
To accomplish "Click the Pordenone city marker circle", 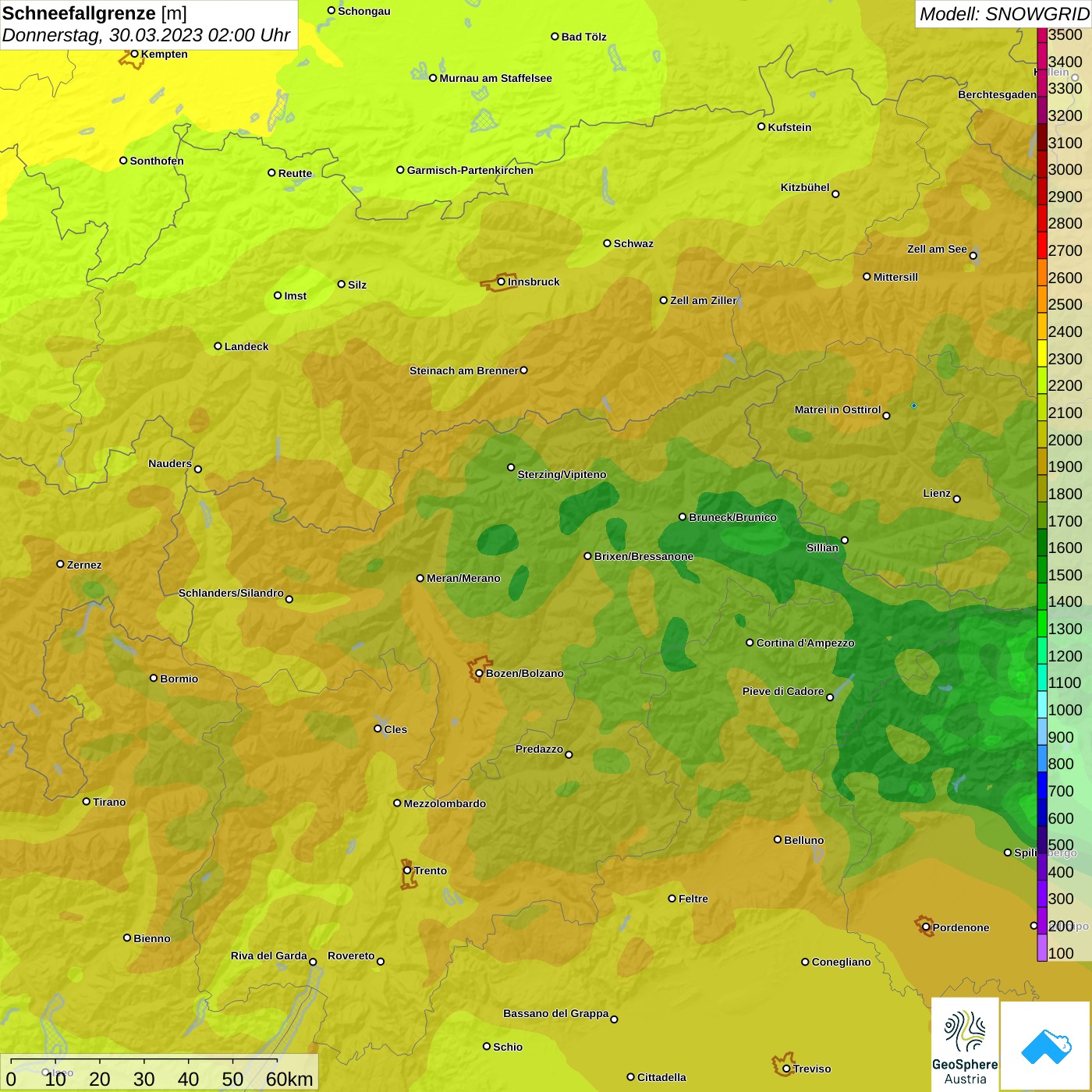I will [926, 927].
